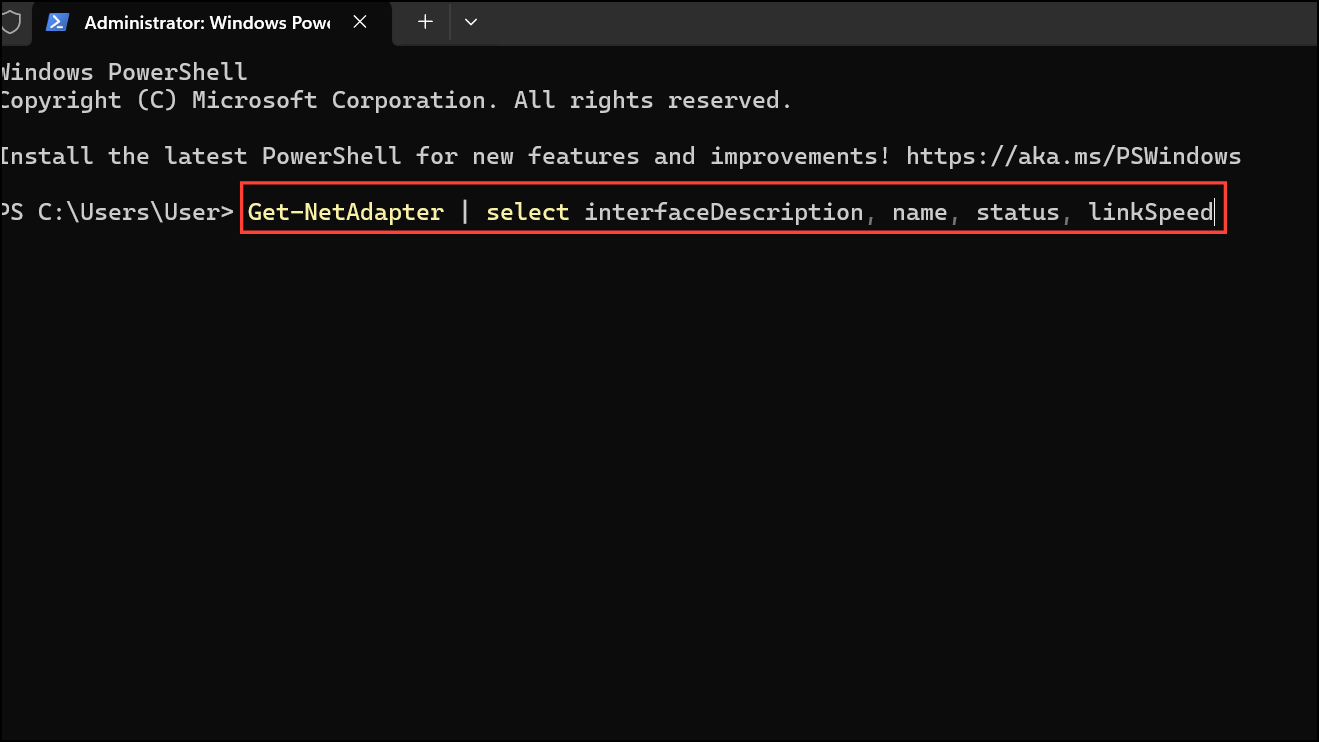Viewport: 1319px width, 742px height.
Task: Click the pipe character in the command
Action: 465,212
